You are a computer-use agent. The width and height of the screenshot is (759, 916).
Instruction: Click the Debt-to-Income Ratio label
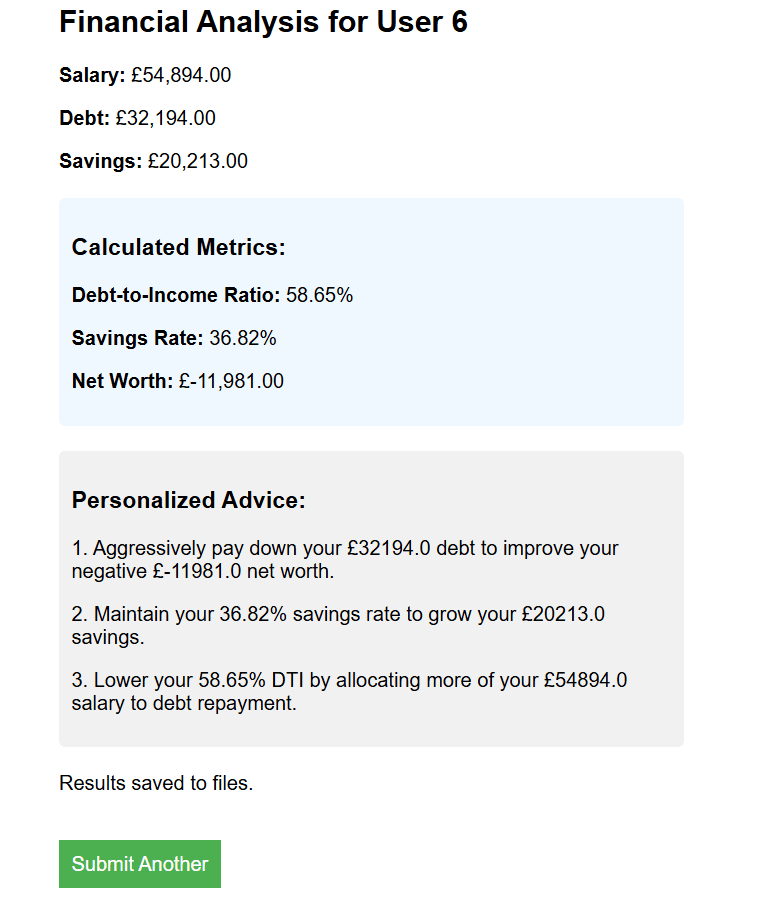pyautogui.click(x=176, y=295)
